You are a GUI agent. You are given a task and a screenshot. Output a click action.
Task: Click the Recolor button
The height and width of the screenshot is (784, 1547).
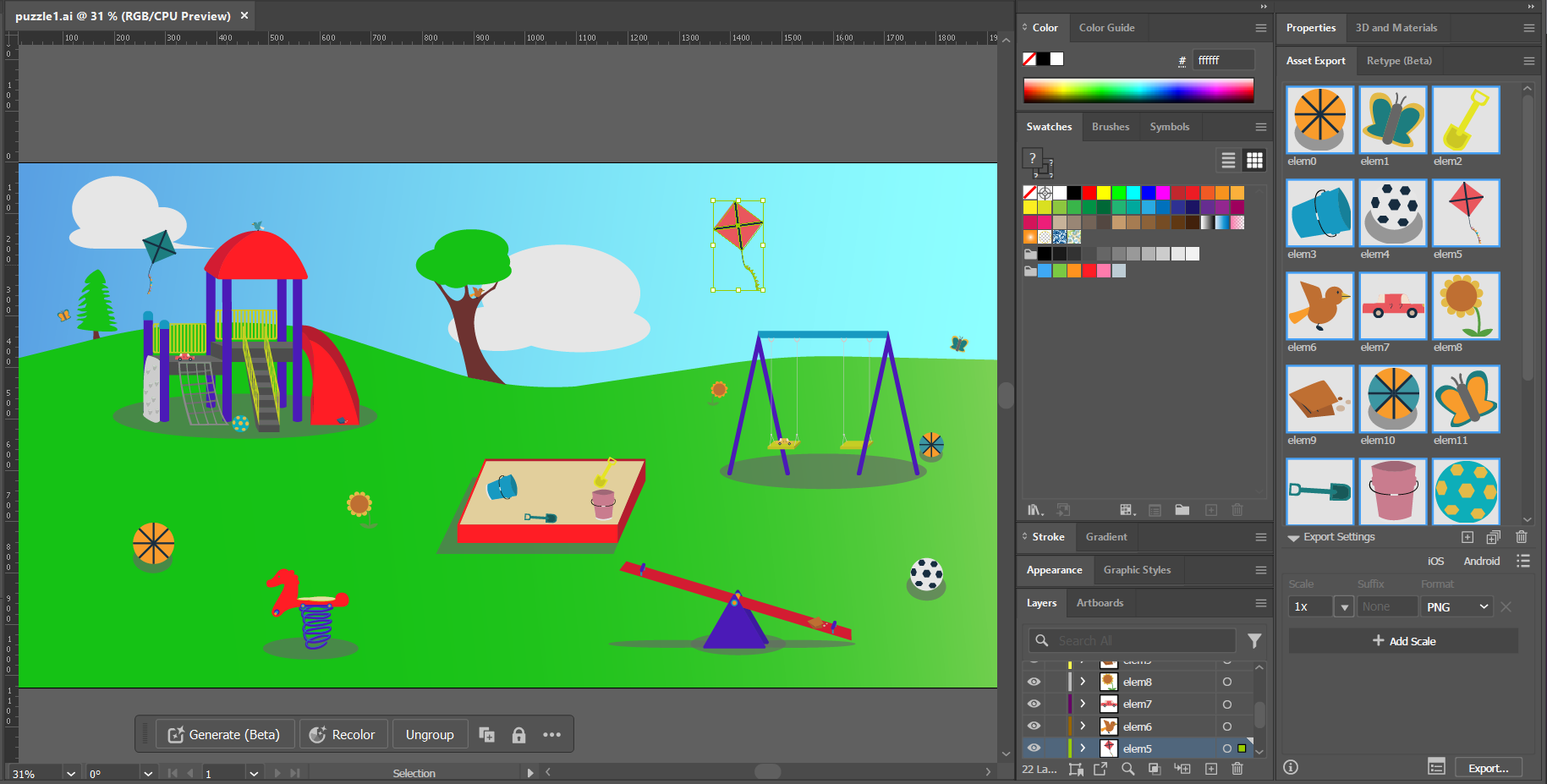point(343,735)
